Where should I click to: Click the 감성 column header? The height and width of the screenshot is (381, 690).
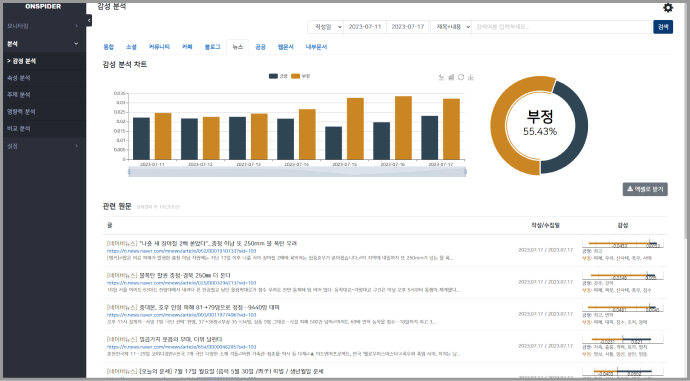623,225
